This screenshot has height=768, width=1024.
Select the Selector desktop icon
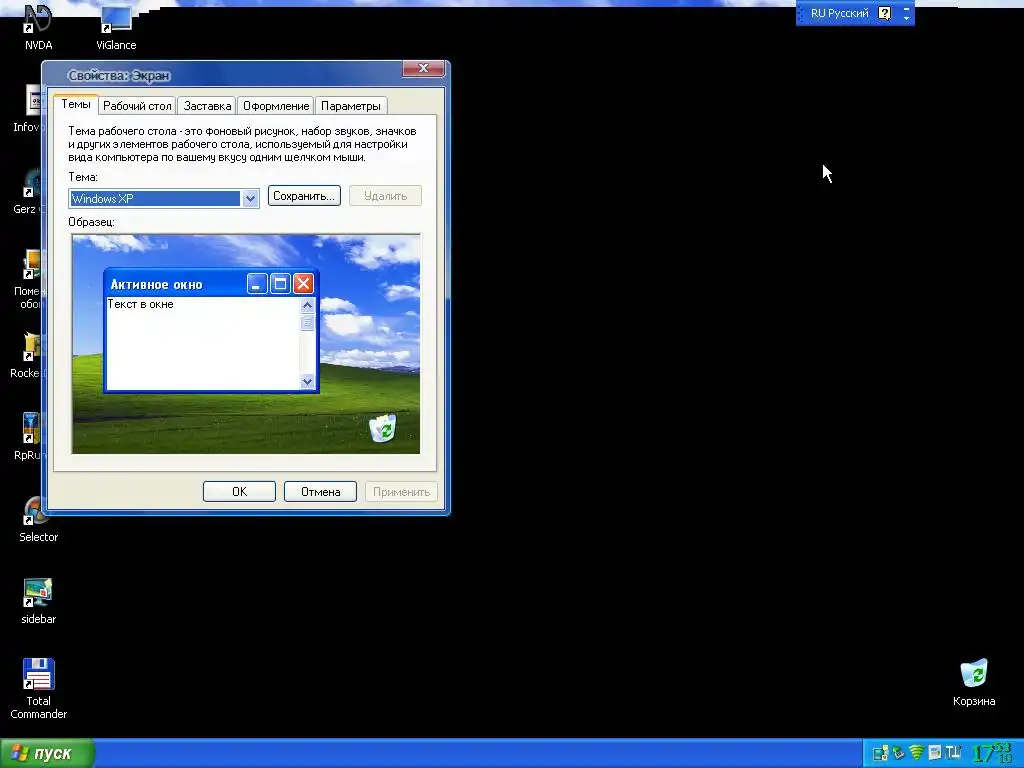tap(38, 520)
